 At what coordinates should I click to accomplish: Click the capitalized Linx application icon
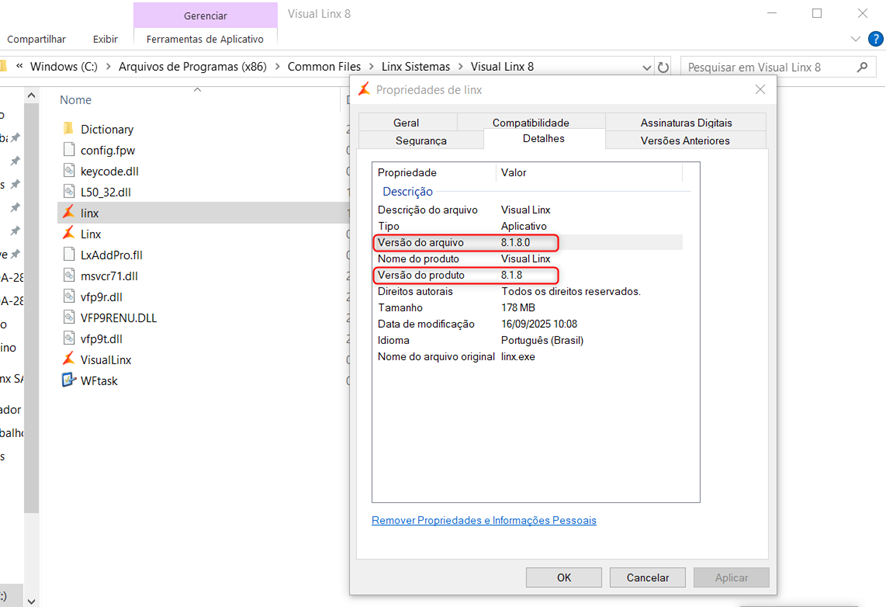(x=68, y=233)
